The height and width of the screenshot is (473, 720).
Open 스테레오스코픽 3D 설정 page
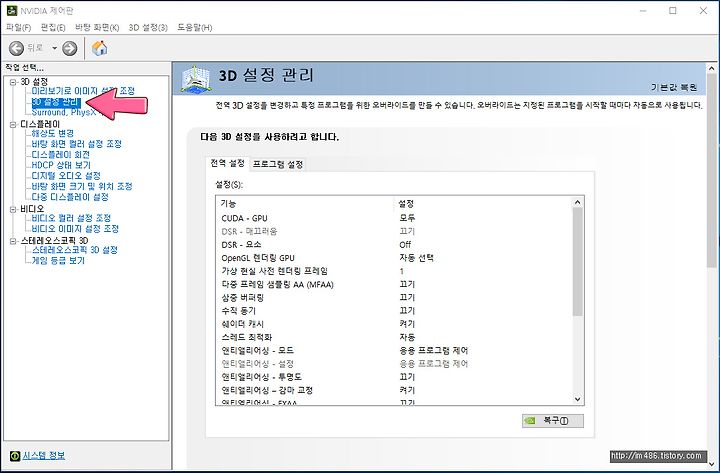(74, 250)
